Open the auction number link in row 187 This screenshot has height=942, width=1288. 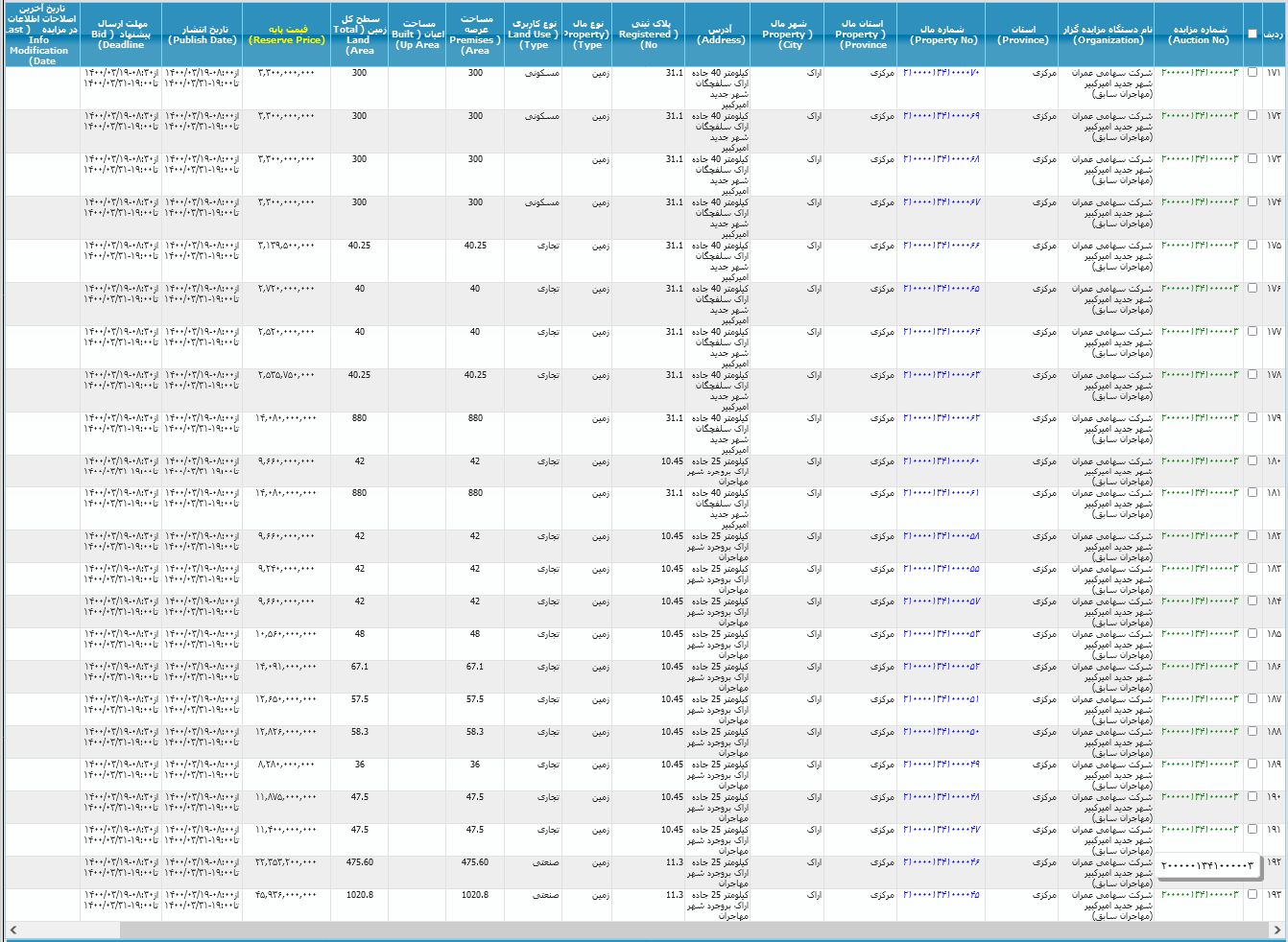(1200, 699)
